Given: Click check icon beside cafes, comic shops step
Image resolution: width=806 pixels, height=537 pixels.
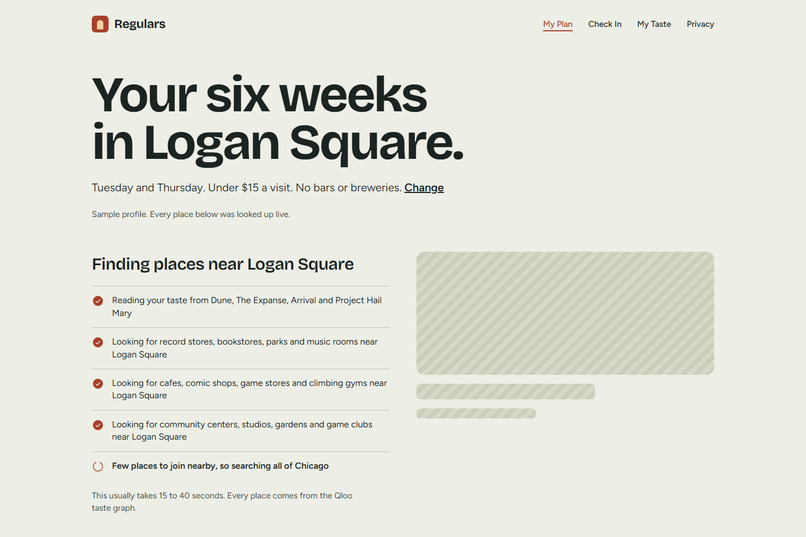Looking at the screenshot, I should click(x=98, y=383).
